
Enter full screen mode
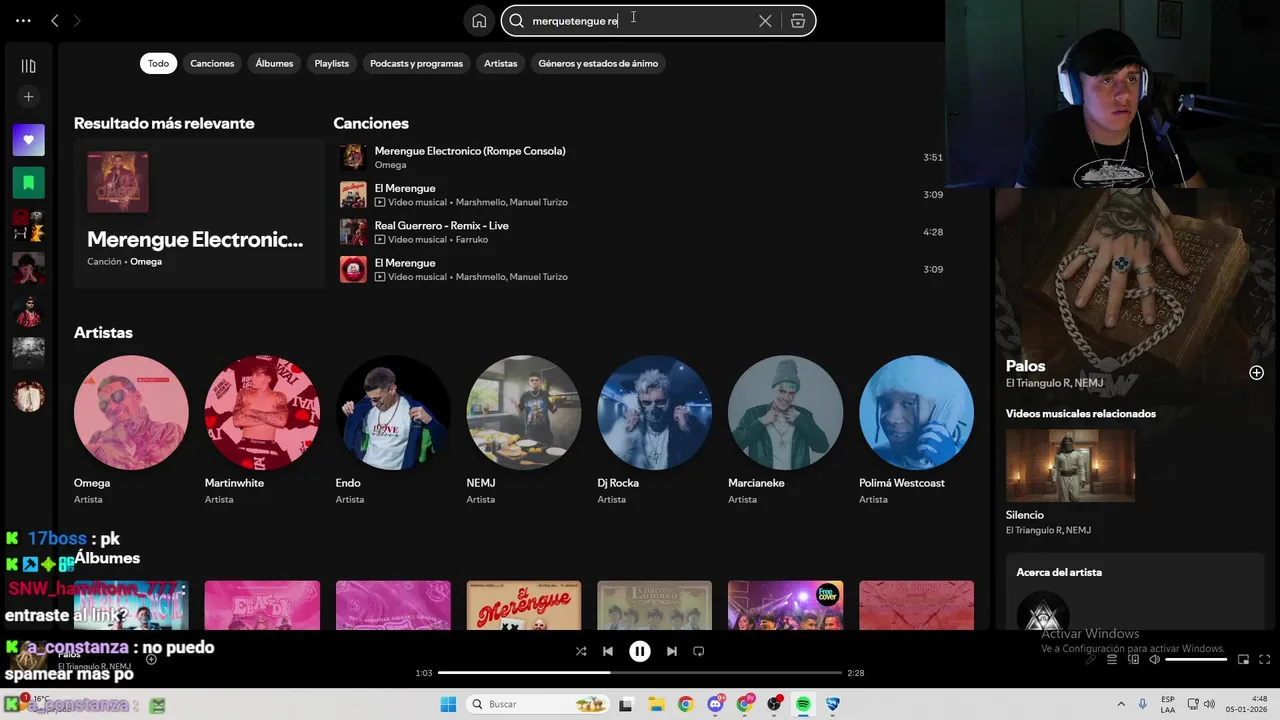[x=1264, y=660]
